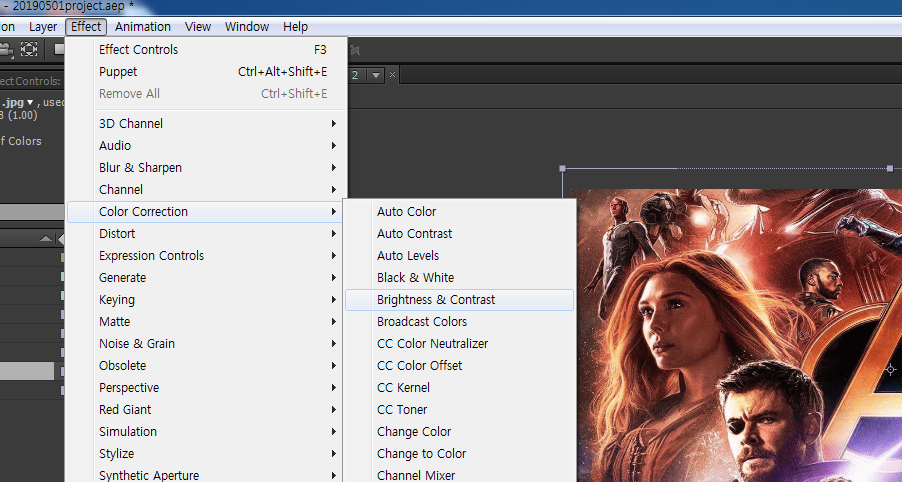The width and height of the screenshot is (902, 482).
Task: Apply the CC Toner effect
Action: pyautogui.click(x=460, y=410)
